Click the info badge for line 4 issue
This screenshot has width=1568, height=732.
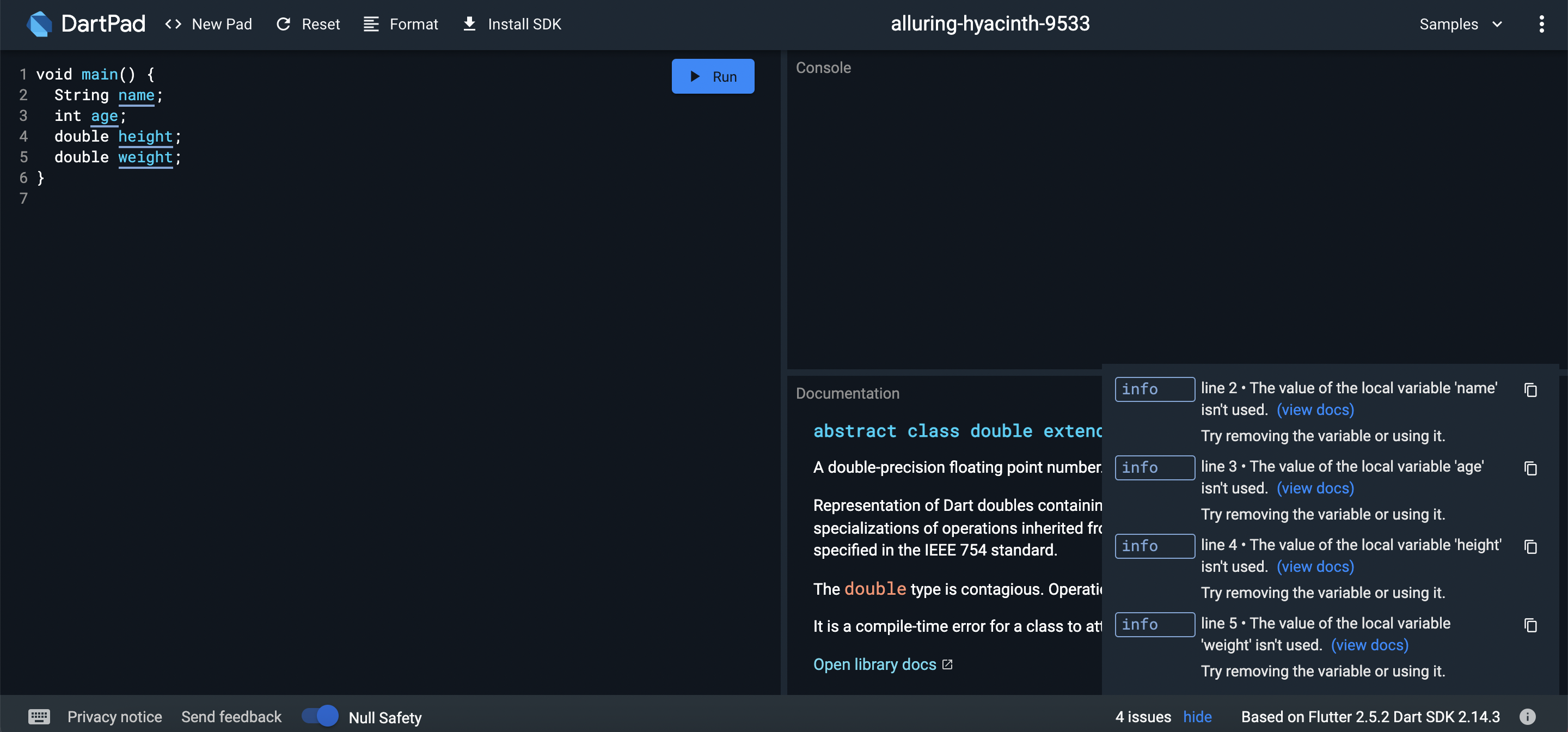(1155, 546)
